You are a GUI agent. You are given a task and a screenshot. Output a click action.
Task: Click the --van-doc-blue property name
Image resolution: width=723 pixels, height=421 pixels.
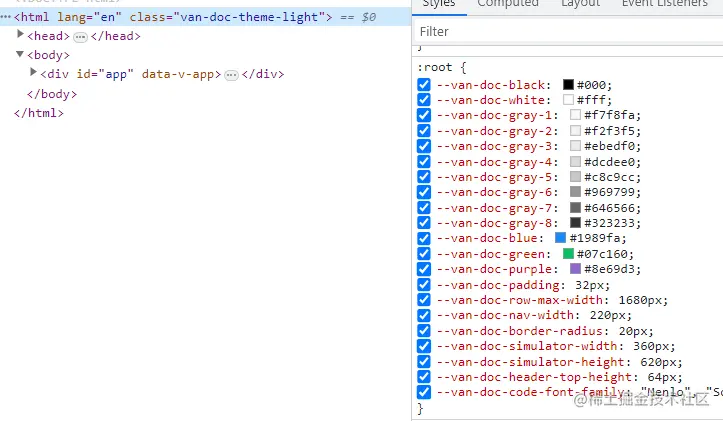coord(487,238)
